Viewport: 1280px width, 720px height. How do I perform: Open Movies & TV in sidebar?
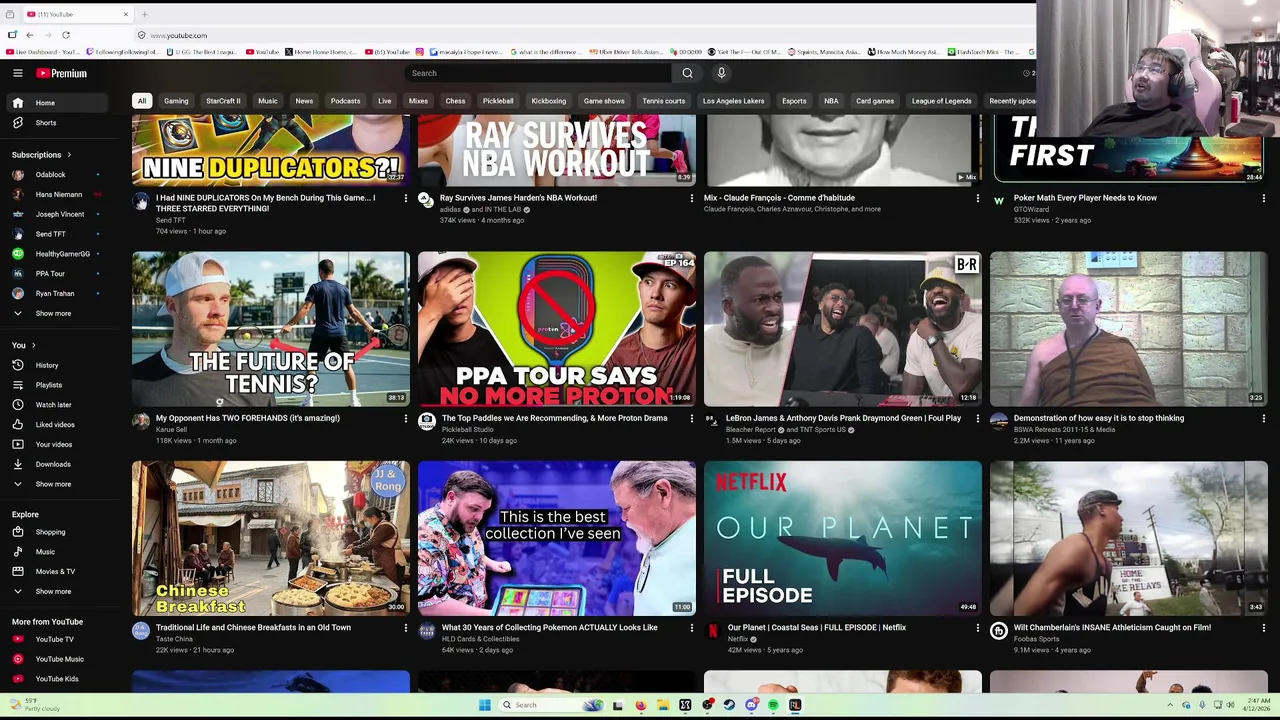pos(57,572)
